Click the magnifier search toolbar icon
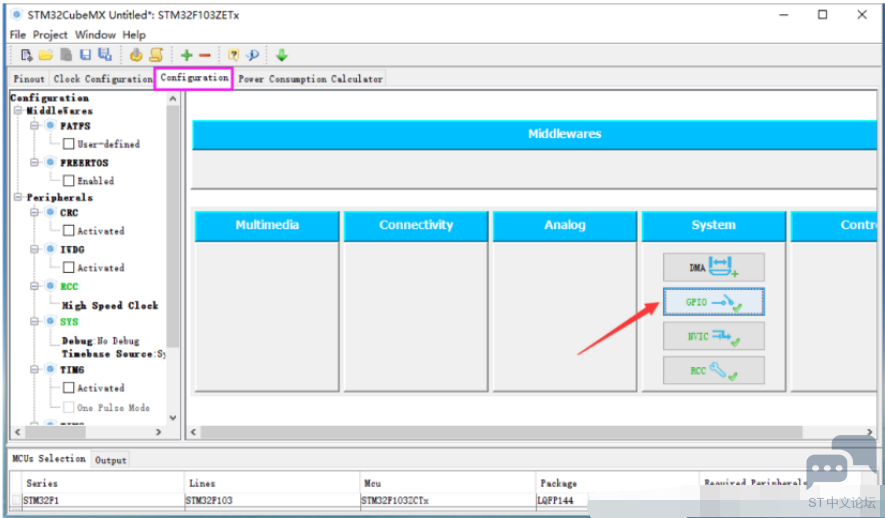Viewport: 885px width, 518px height. pos(252,55)
